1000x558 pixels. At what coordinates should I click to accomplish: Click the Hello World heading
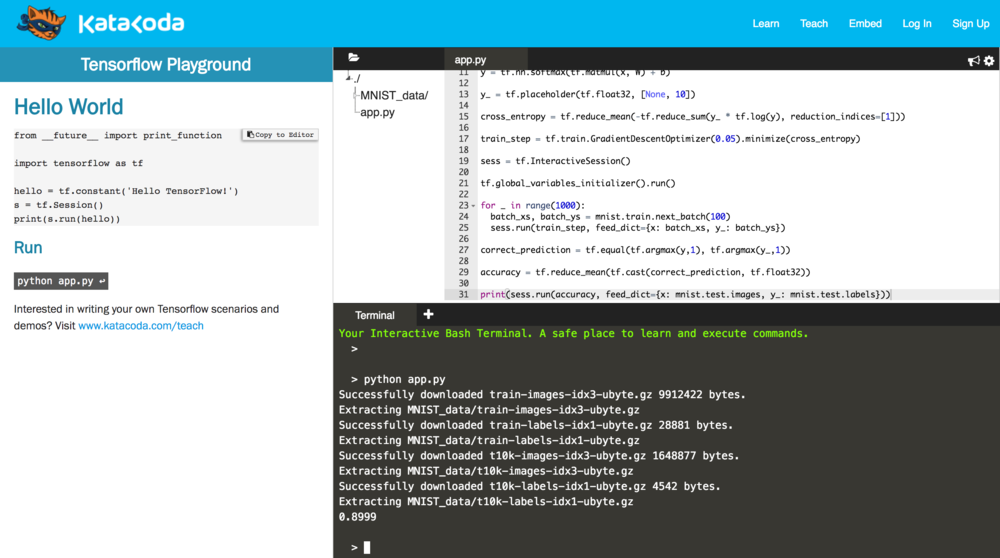69,106
